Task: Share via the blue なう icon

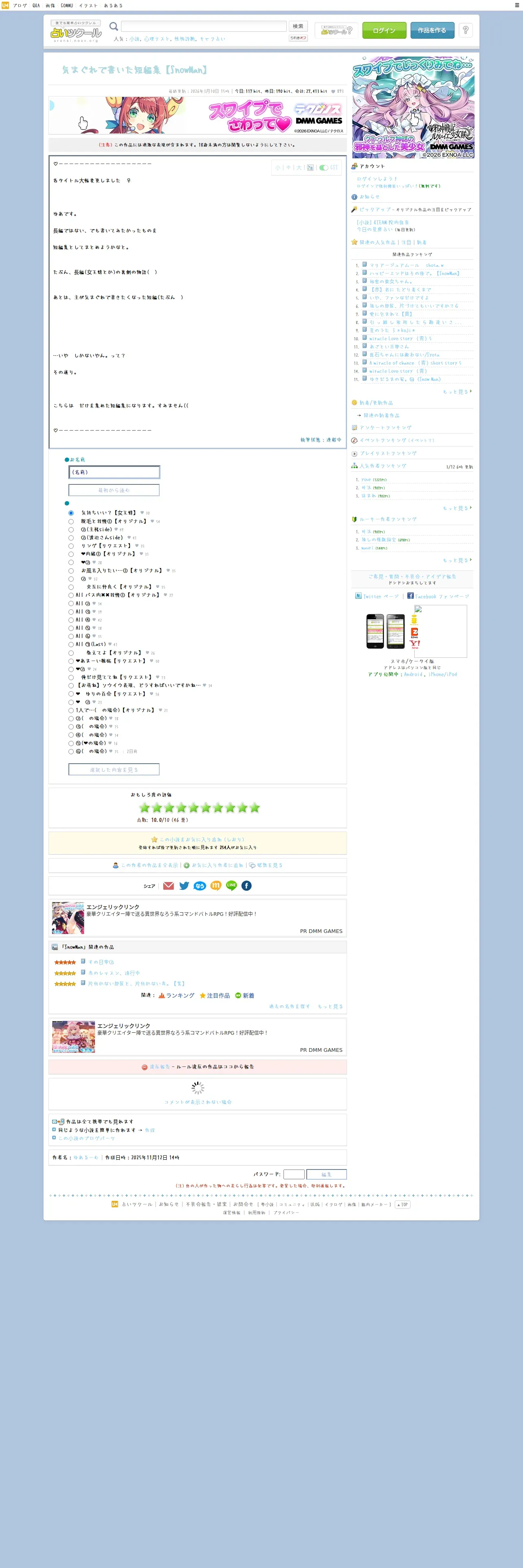Action: pos(200,886)
